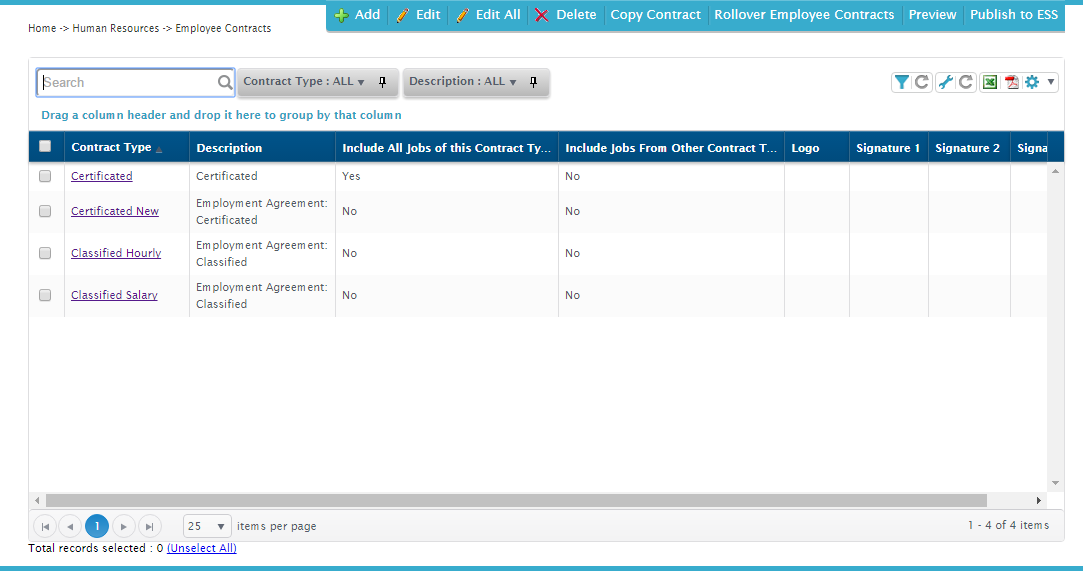This screenshot has width=1083, height=571.
Task: Choose Rollover Employee Contracts in the toolbar
Action: (x=804, y=15)
